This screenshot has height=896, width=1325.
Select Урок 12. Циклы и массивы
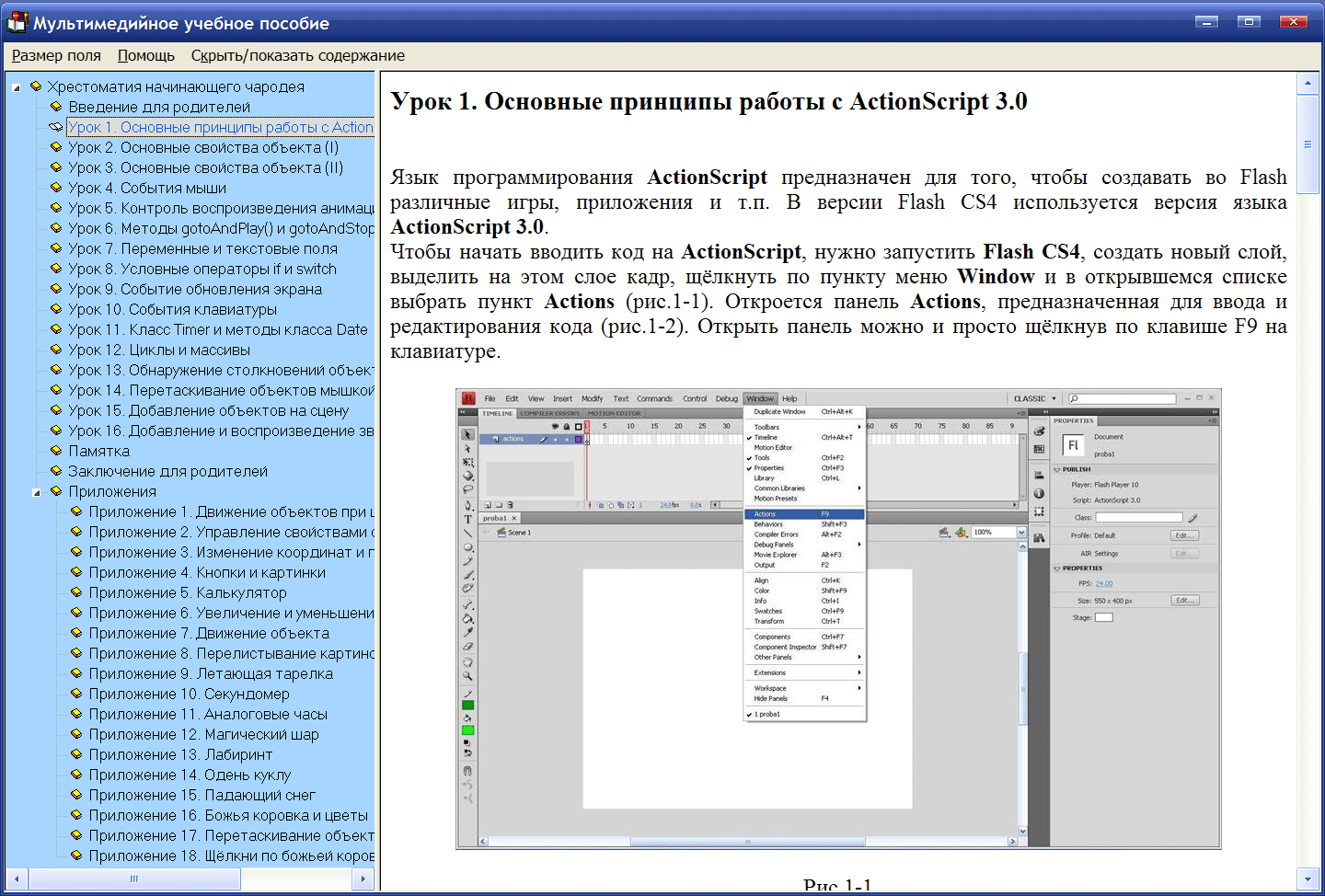pyautogui.click(x=158, y=350)
